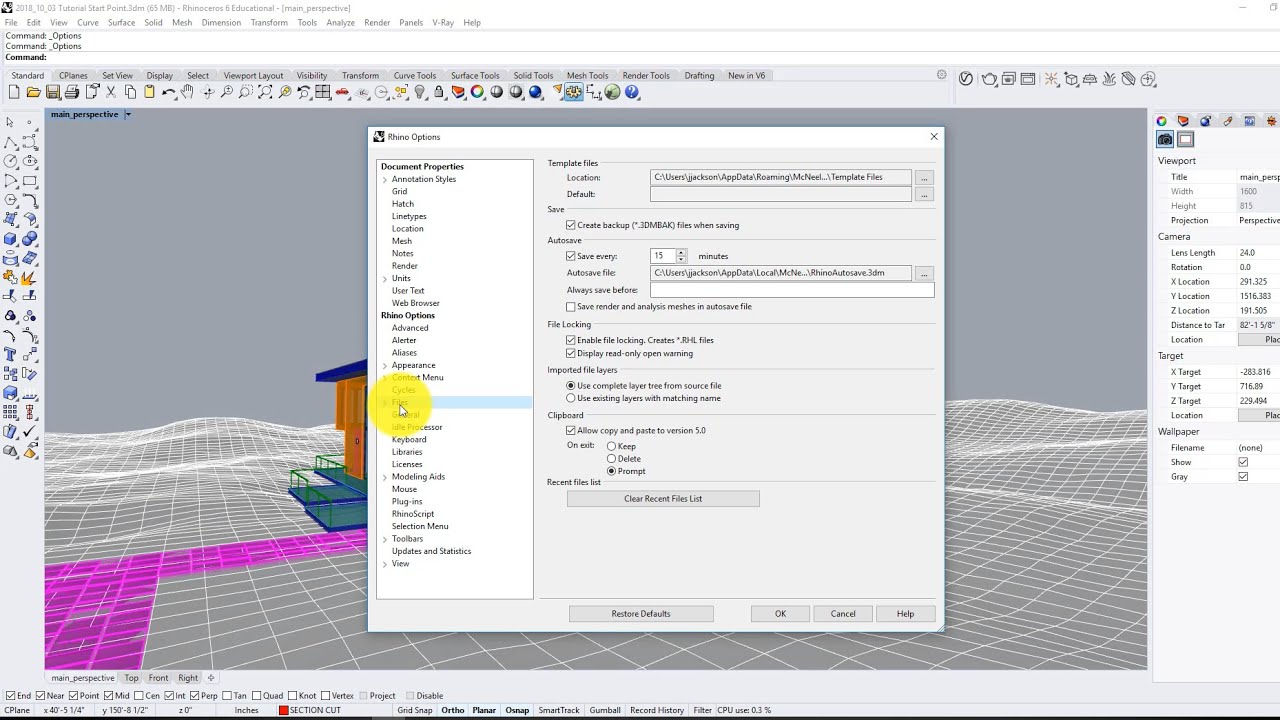Click the light bulb Hide objects icon
This screenshot has height=720, width=1280.
click(420, 92)
